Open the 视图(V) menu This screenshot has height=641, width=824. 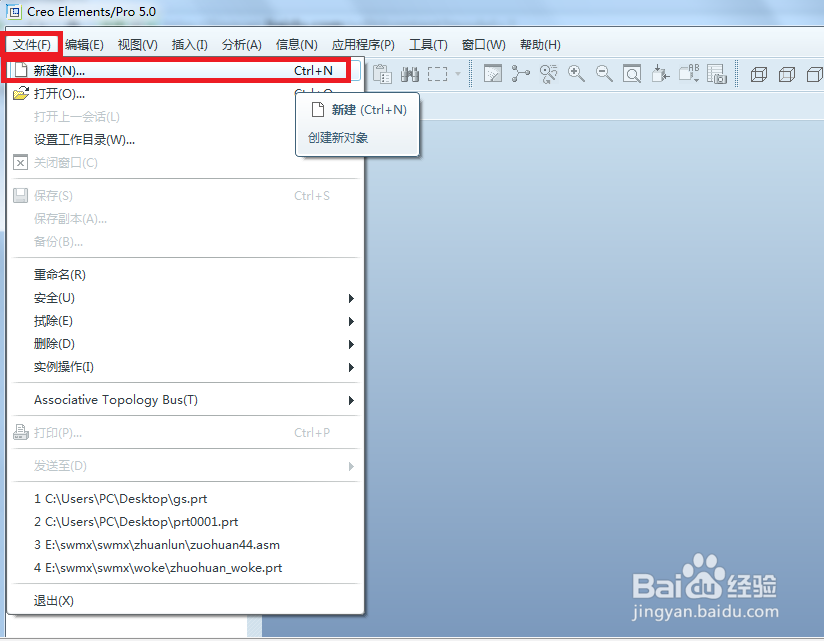point(138,45)
